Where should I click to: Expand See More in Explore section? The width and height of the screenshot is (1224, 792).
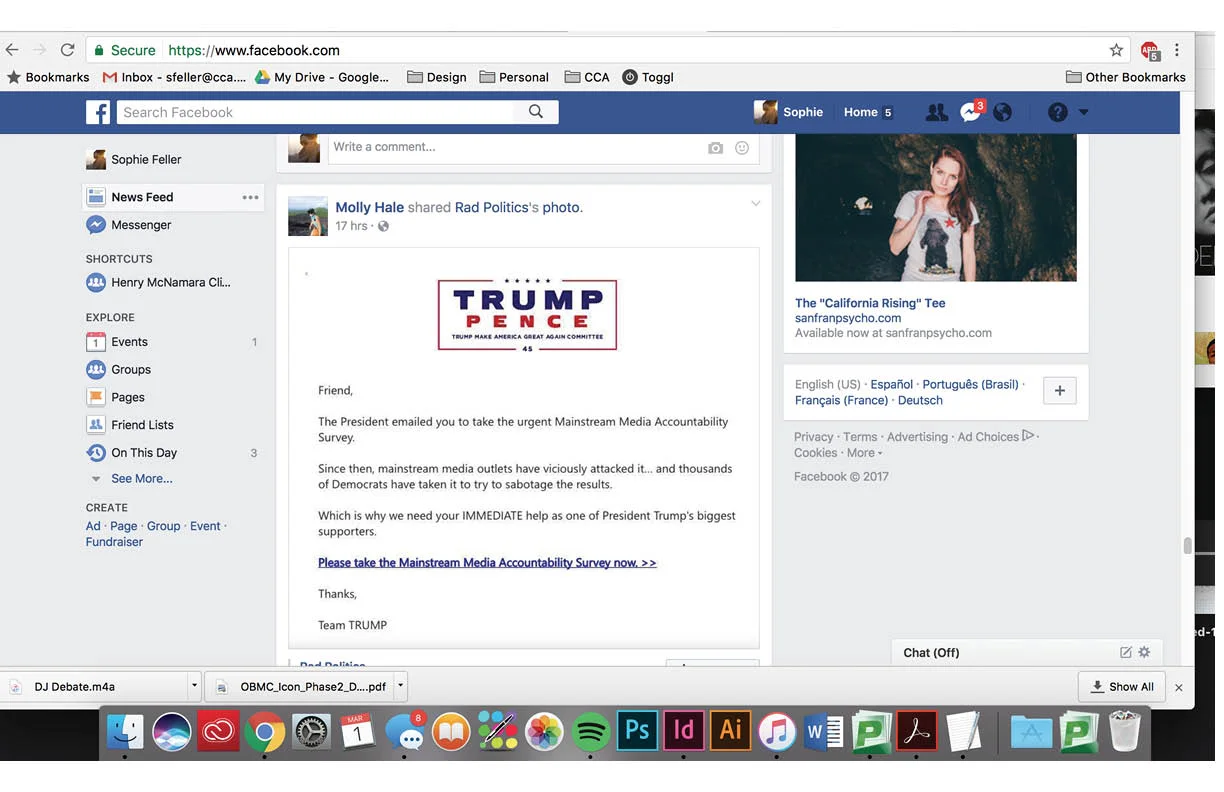(x=142, y=479)
